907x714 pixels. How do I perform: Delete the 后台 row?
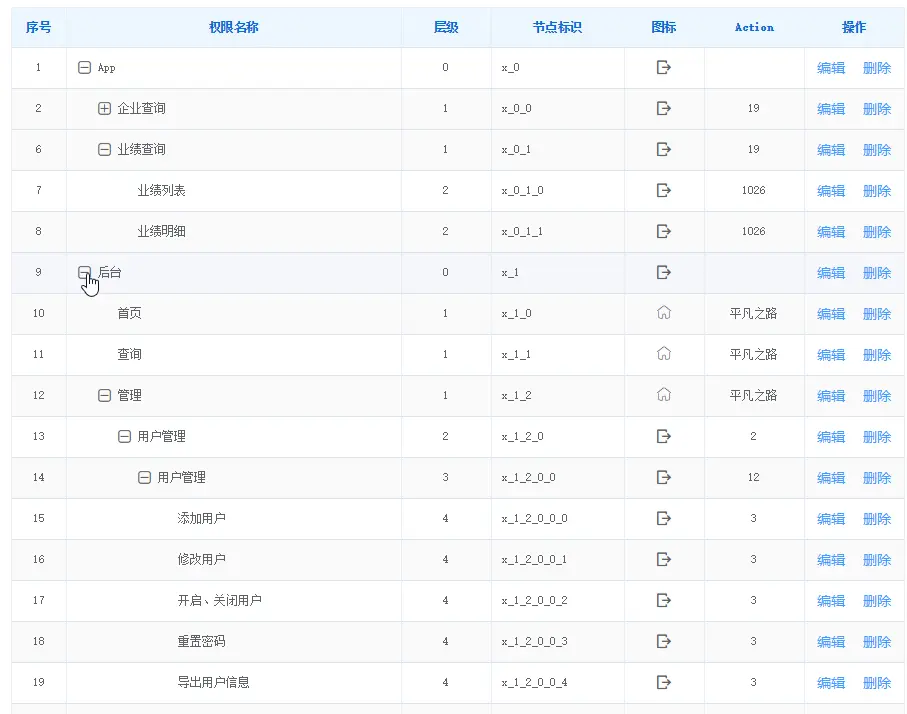[x=877, y=274]
